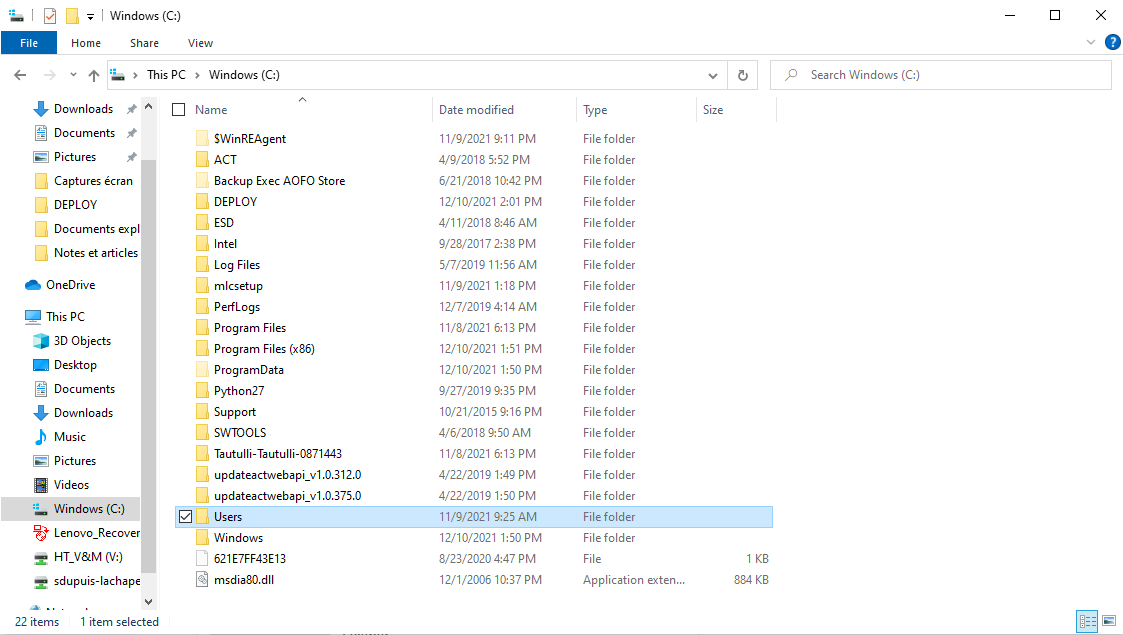Viewport: 1123px width, 635px height.
Task: Click the navigation pane scrollbar down arrow
Action: pos(149,602)
